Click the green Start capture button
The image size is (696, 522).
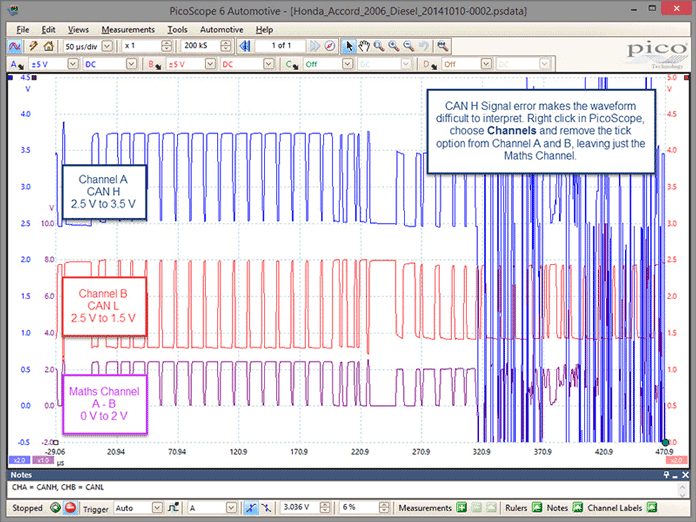(55, 507)
